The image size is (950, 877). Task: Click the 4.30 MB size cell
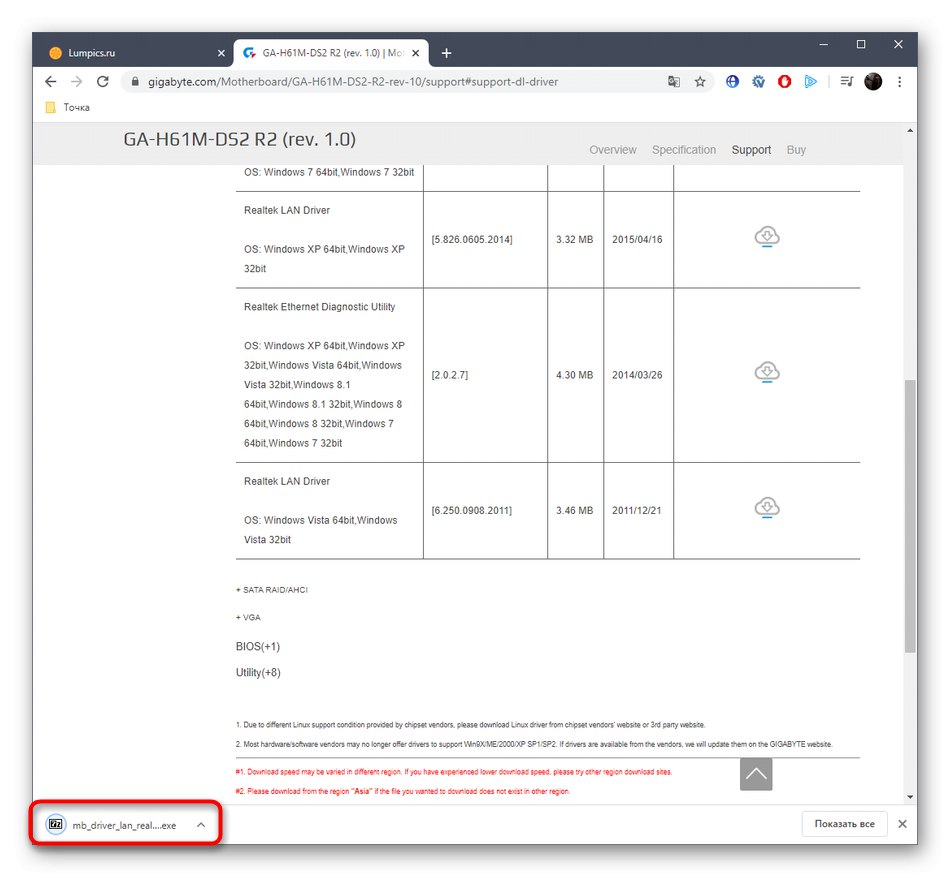pos(574,376)
